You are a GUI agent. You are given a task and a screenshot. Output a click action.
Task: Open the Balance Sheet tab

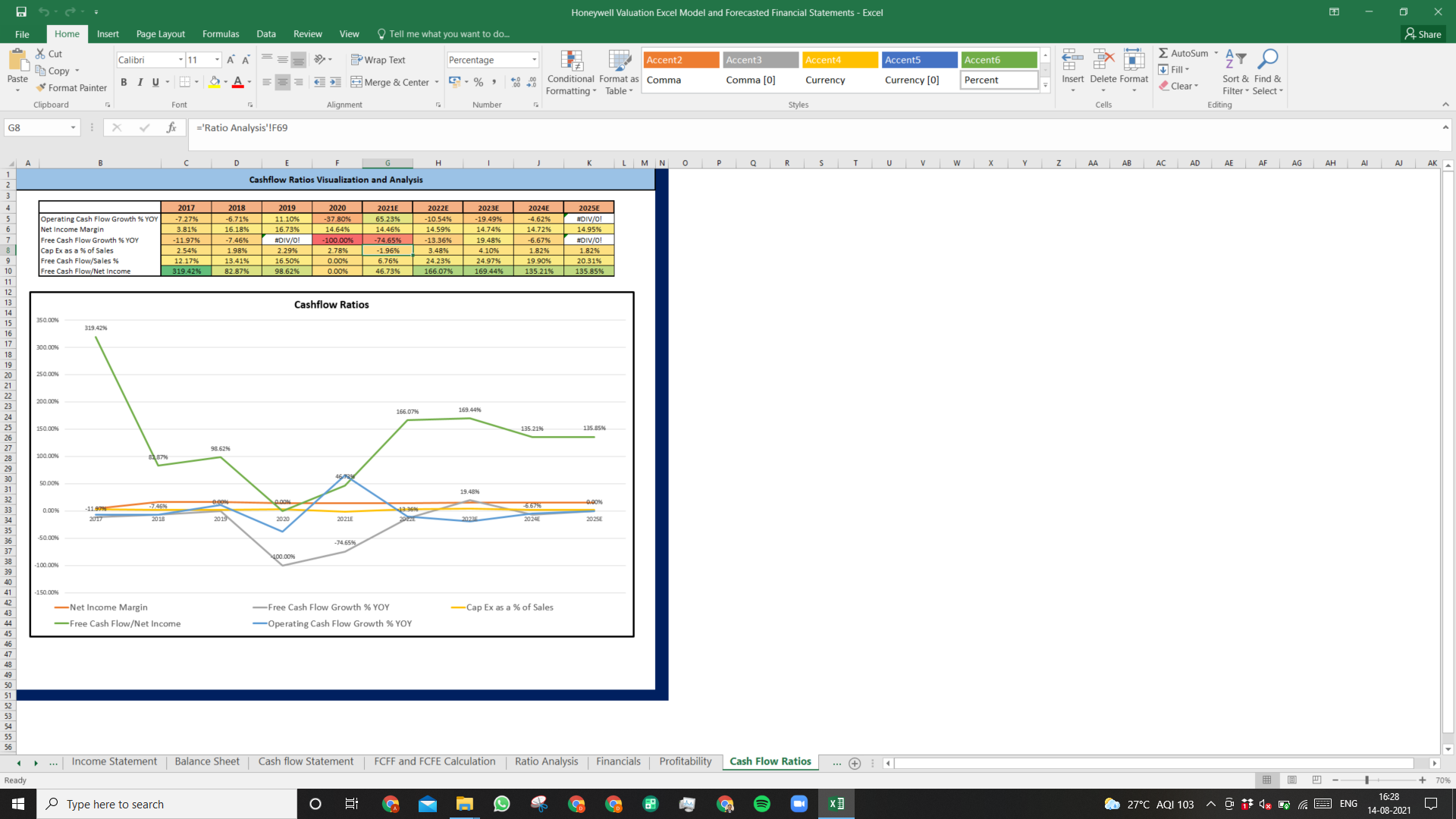(x=207, y=761)
